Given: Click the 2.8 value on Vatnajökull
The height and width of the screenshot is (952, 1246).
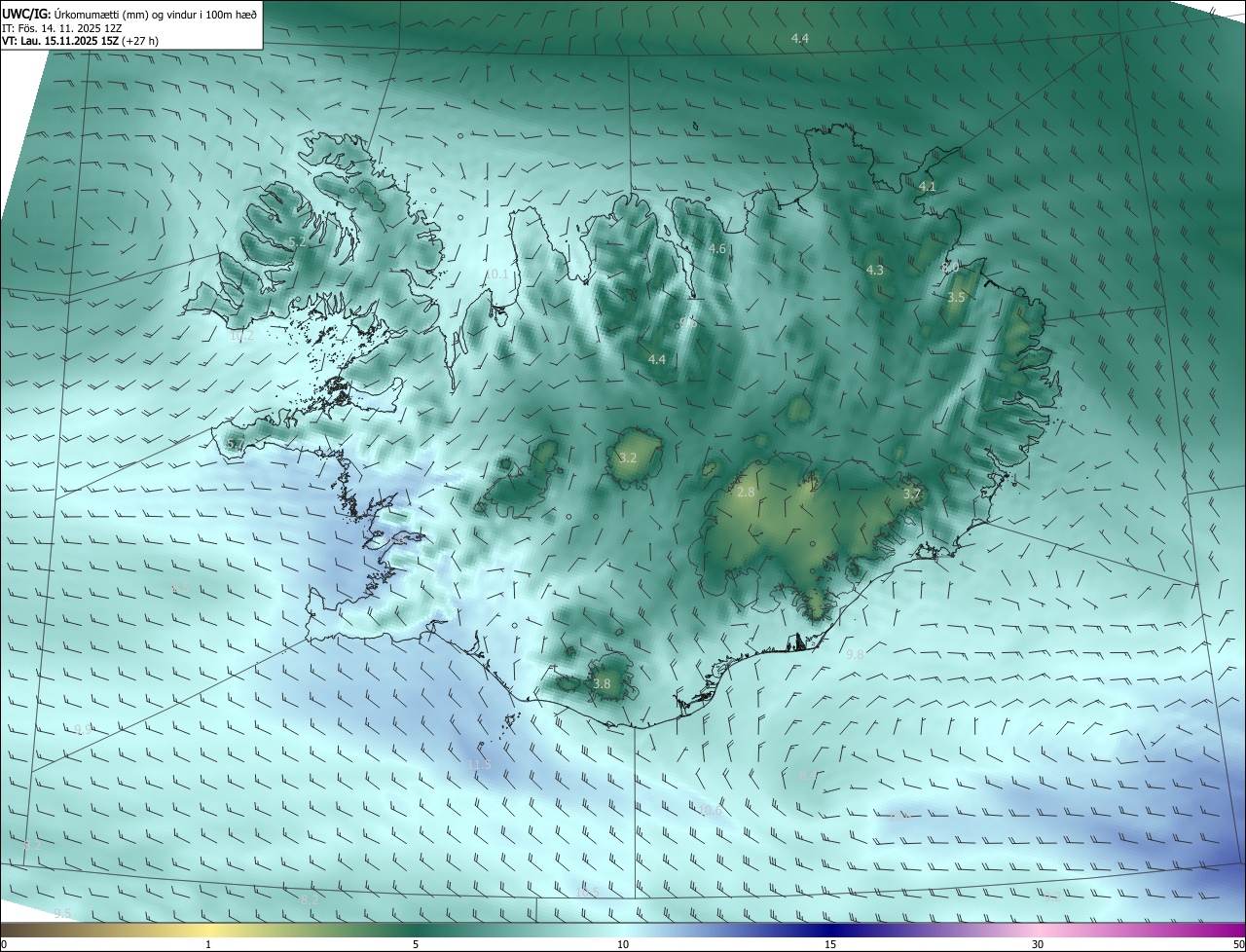Looking at the screenshot, I should [746, 493].
